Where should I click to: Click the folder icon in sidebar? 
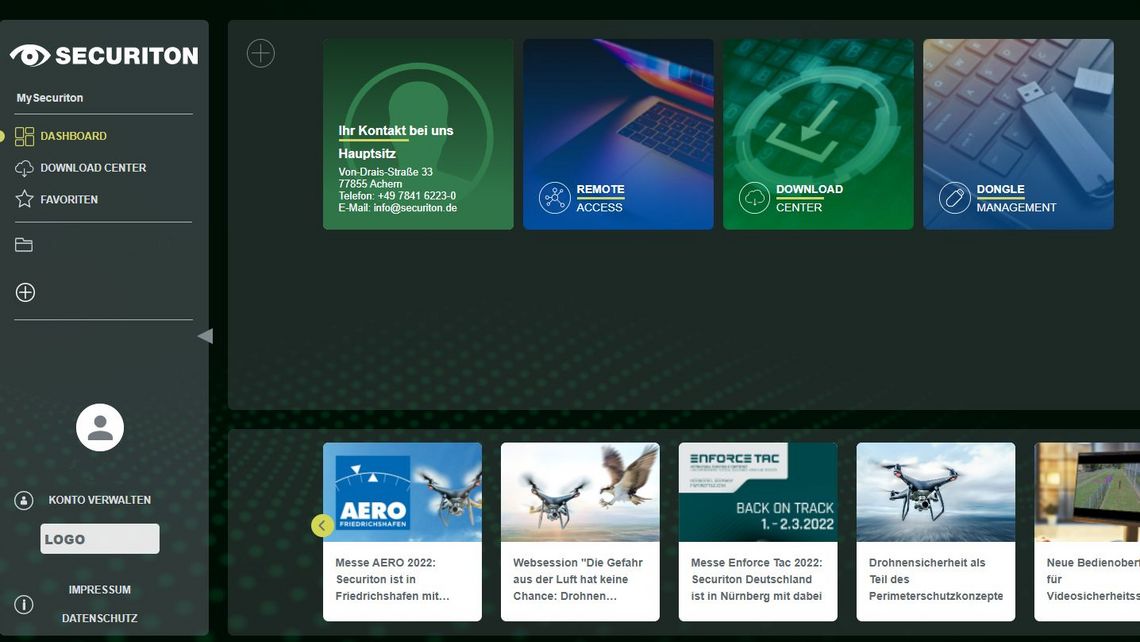(x=24, y=245)
